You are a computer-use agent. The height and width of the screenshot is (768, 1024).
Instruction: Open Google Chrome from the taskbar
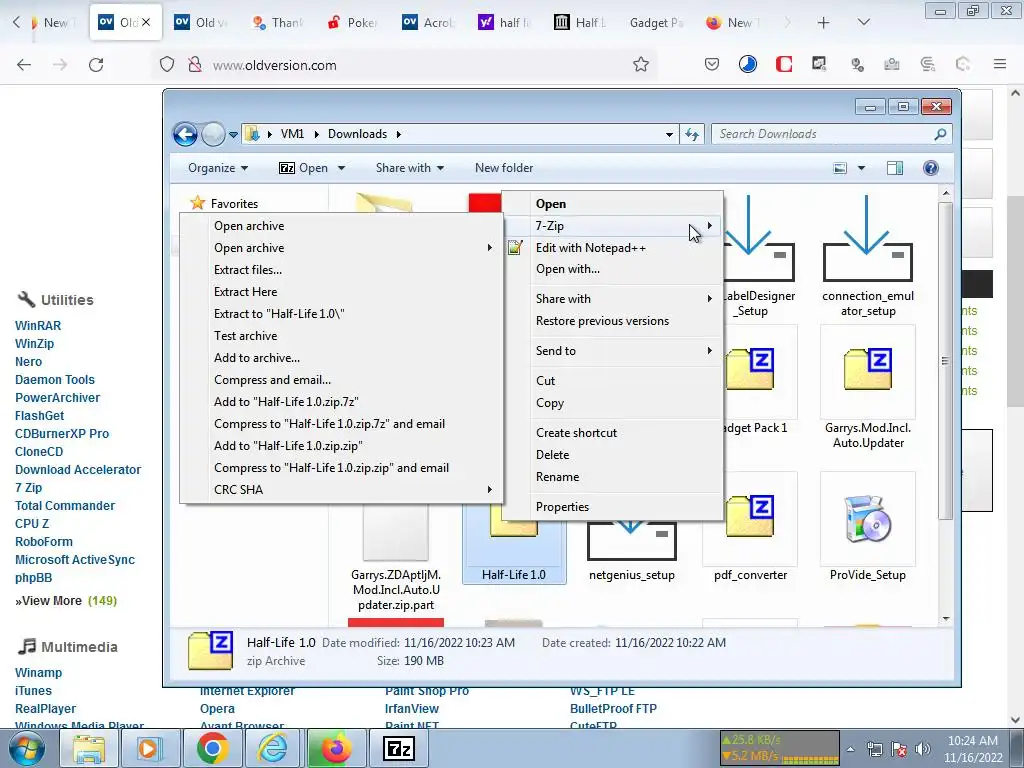click(212, 749)
